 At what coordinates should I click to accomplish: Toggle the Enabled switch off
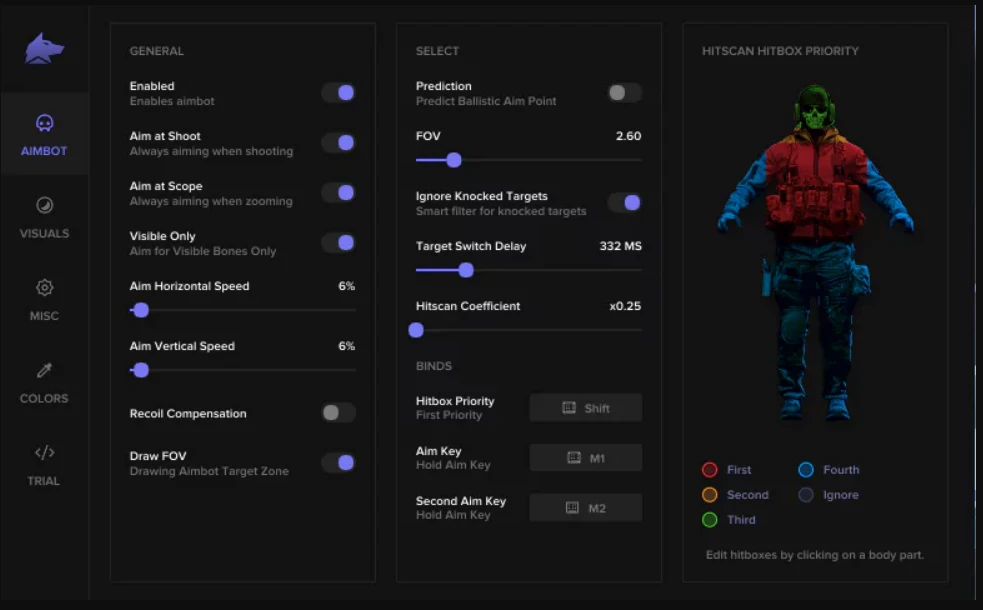point(338,93)
